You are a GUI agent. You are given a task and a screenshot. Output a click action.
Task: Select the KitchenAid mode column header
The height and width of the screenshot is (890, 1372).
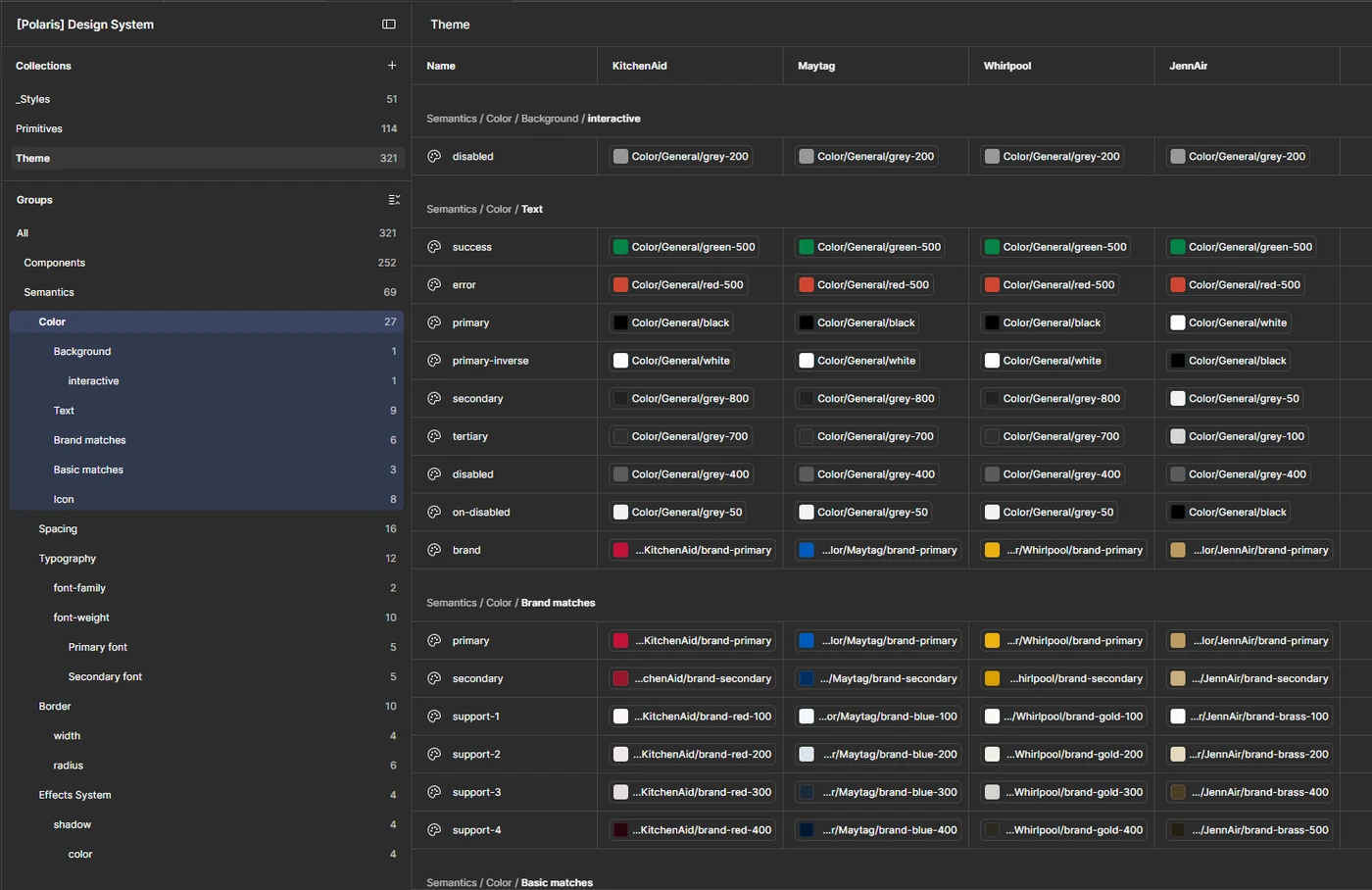tap(690, 66)
